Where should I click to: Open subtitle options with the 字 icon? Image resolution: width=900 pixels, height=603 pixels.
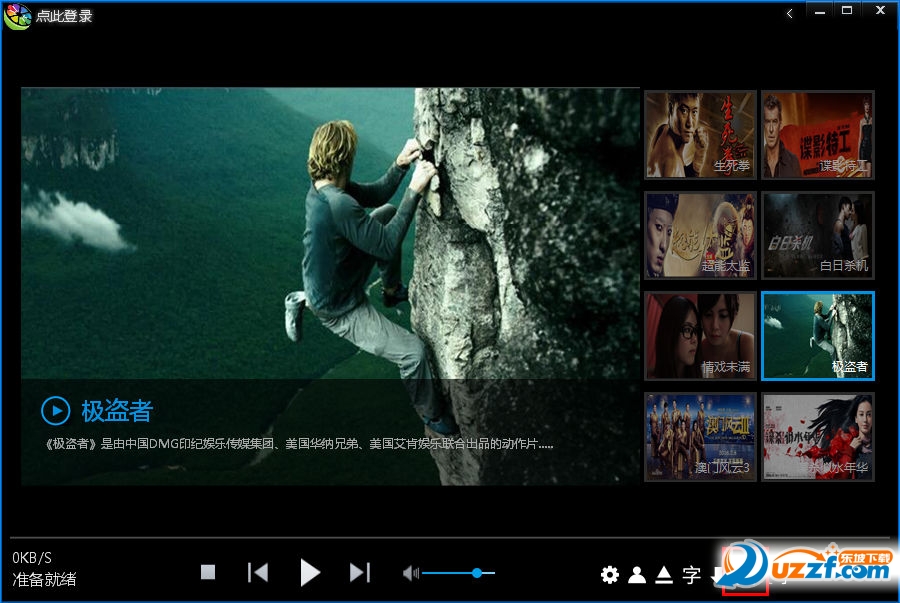(x=692, y=574)
